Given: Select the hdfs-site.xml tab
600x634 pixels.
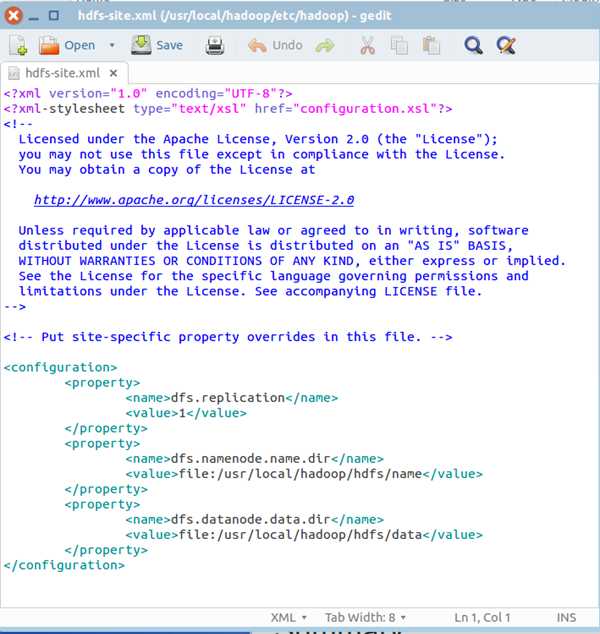Looking at the screenshot, I should pos(63,73).
